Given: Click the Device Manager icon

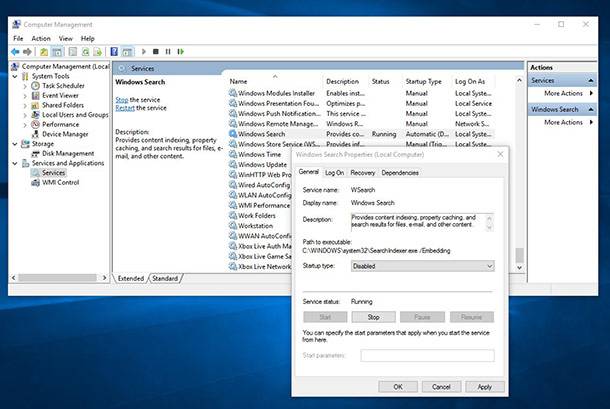Looking at the screenshot, I should click(35, 134).
